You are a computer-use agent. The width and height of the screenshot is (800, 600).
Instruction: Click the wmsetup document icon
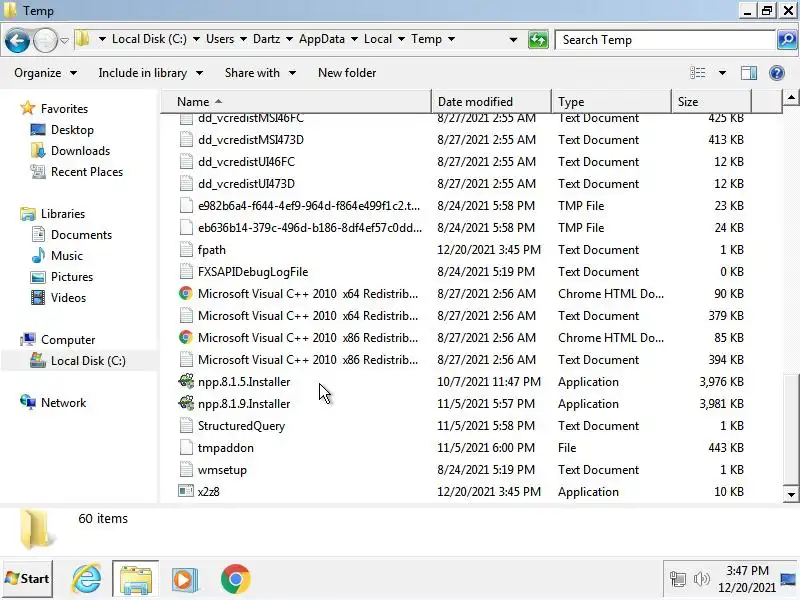(186, 469)
